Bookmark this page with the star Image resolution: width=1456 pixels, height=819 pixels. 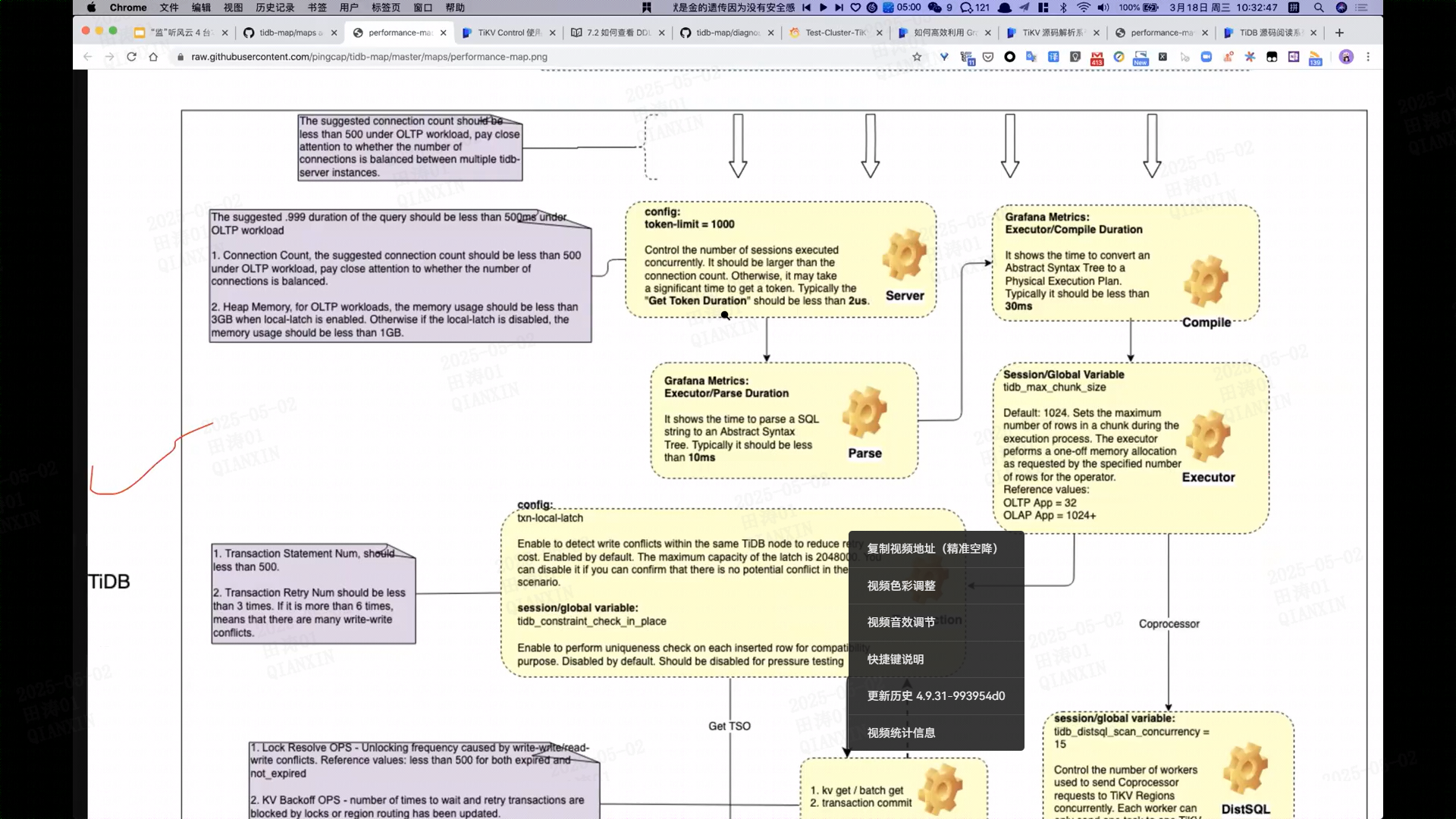coord(917,57)
